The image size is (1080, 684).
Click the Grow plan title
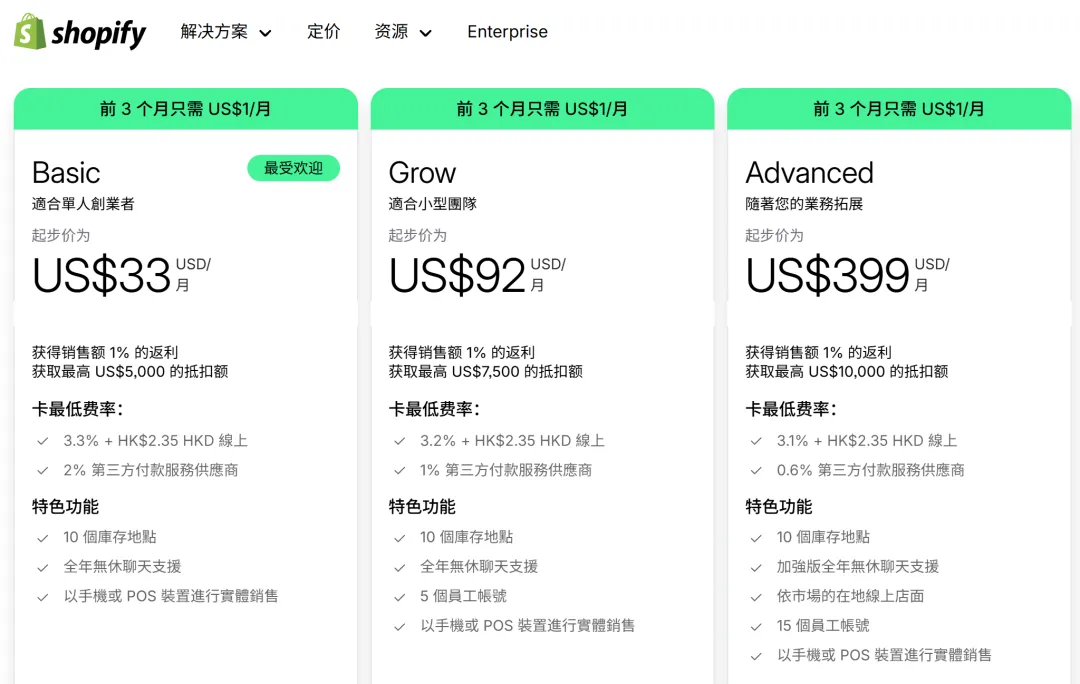422,173
